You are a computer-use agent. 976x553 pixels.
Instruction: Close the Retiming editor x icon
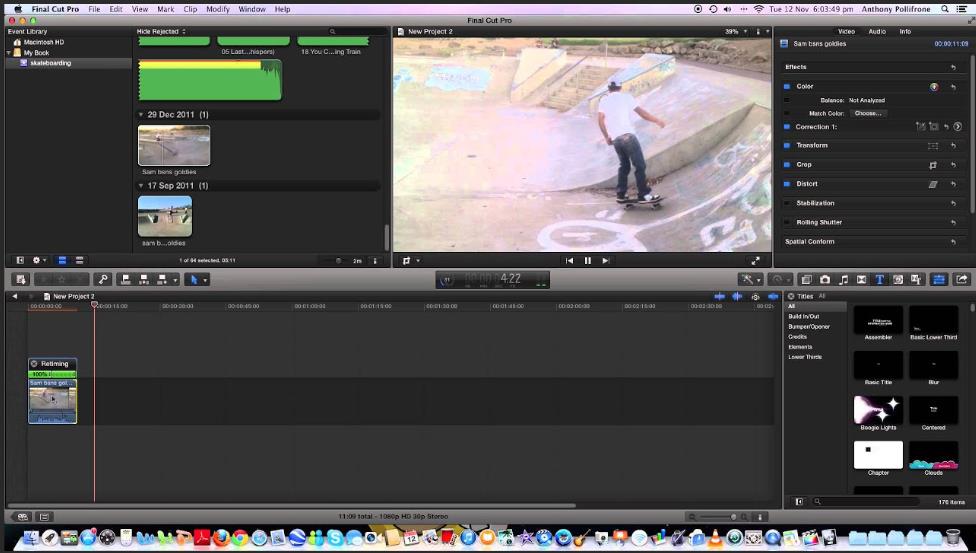point(34,364)
